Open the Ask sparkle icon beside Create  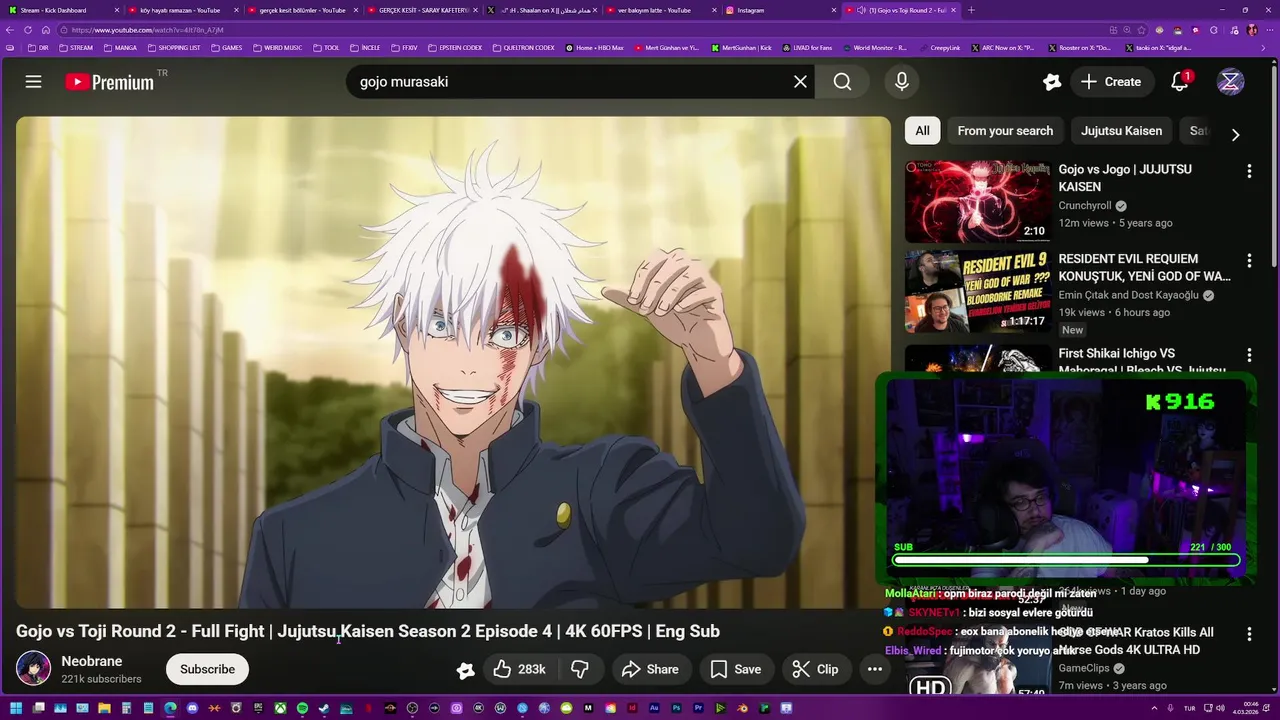pos(1051,82)
